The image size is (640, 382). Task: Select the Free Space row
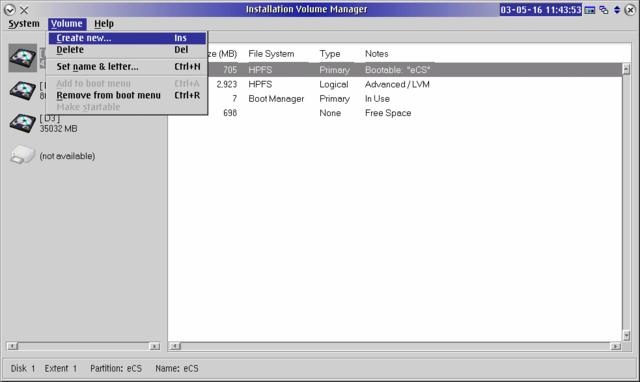pos(395,113)
